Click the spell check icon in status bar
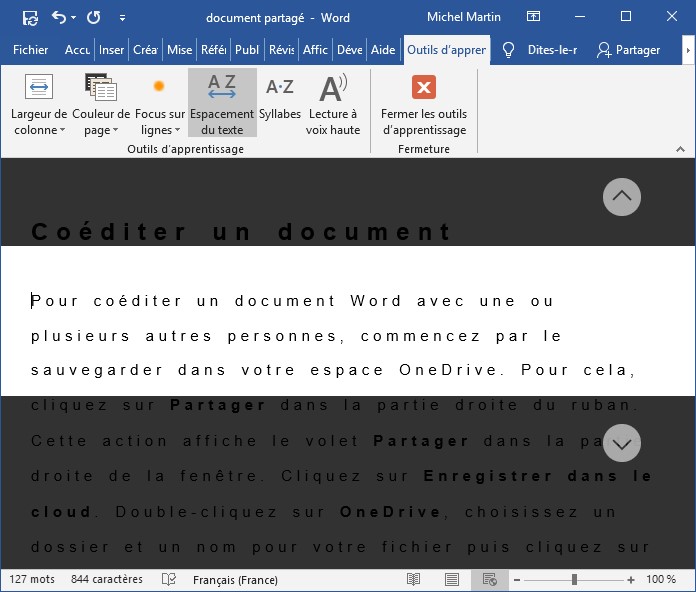Screen dimensions: 696x592 [169, 579]
